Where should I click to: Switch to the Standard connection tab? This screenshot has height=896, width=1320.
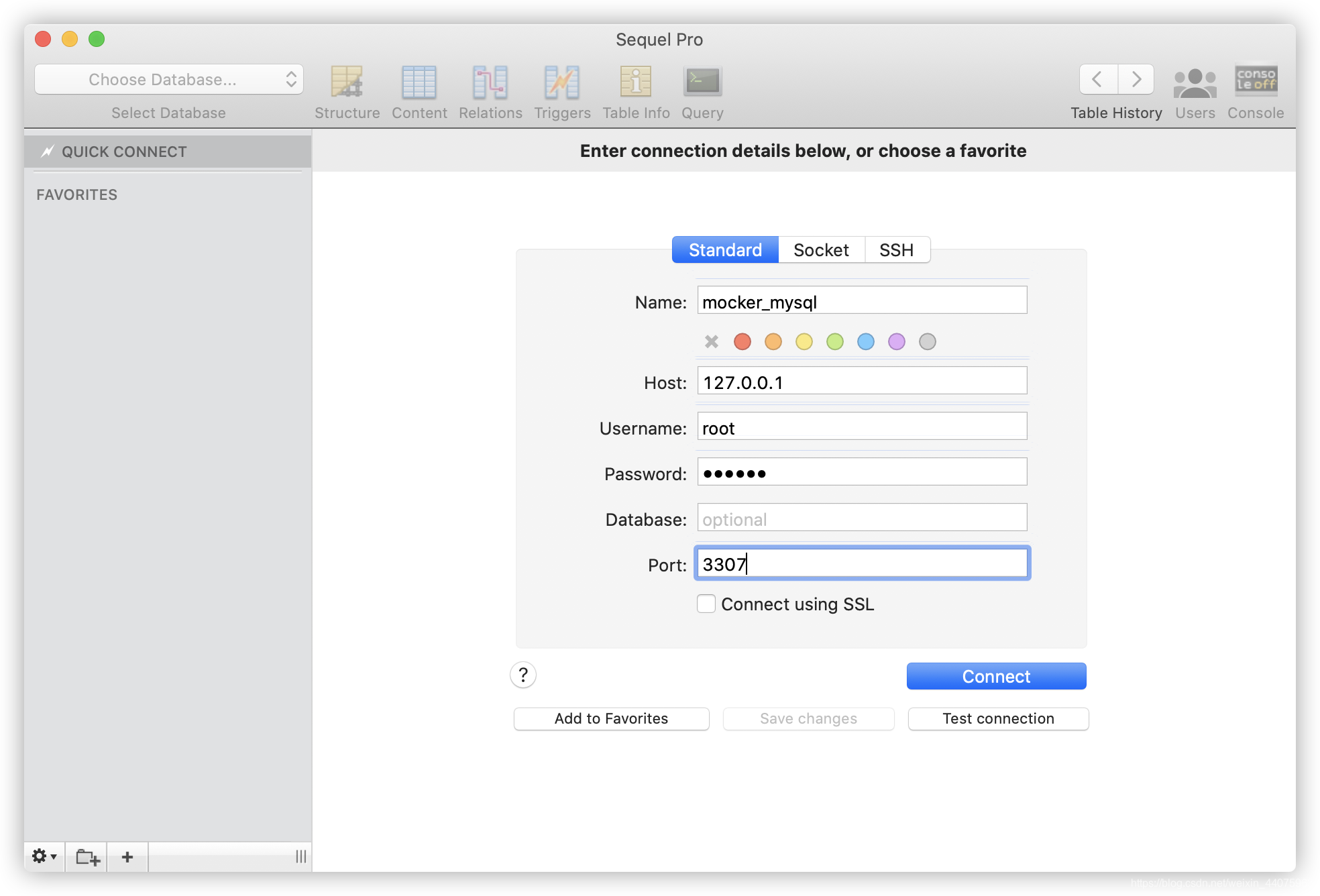(725, 250)
